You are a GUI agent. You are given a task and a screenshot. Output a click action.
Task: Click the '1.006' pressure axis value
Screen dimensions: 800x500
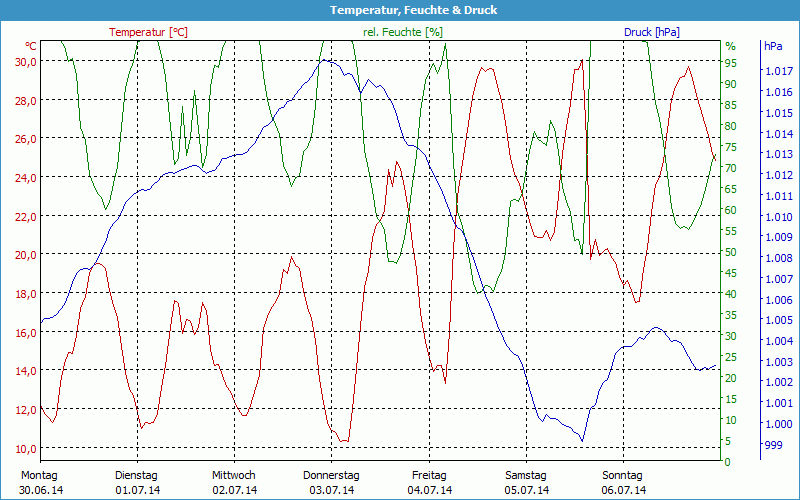[x=779, y=299]
